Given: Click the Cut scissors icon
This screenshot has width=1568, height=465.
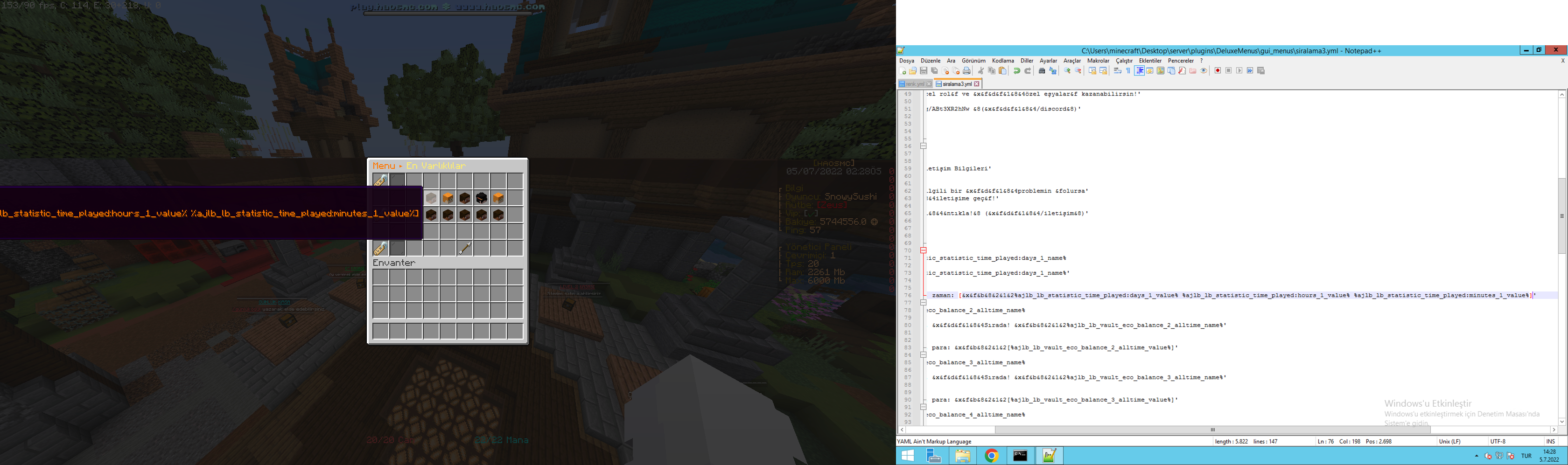Looking at the screenshot, I should pos(980,70).
